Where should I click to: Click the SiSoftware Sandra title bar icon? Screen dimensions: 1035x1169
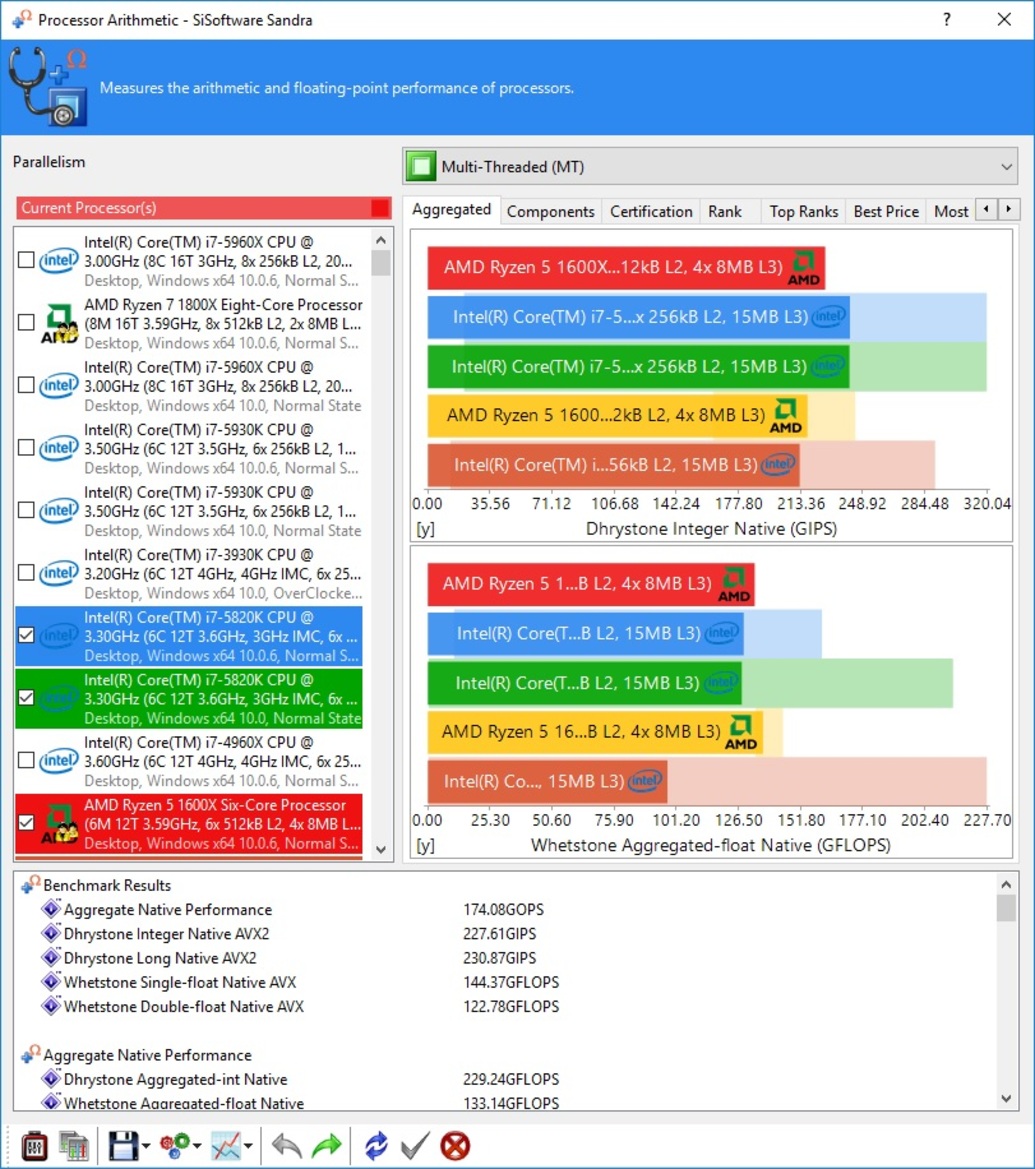(x=22, y=19)
